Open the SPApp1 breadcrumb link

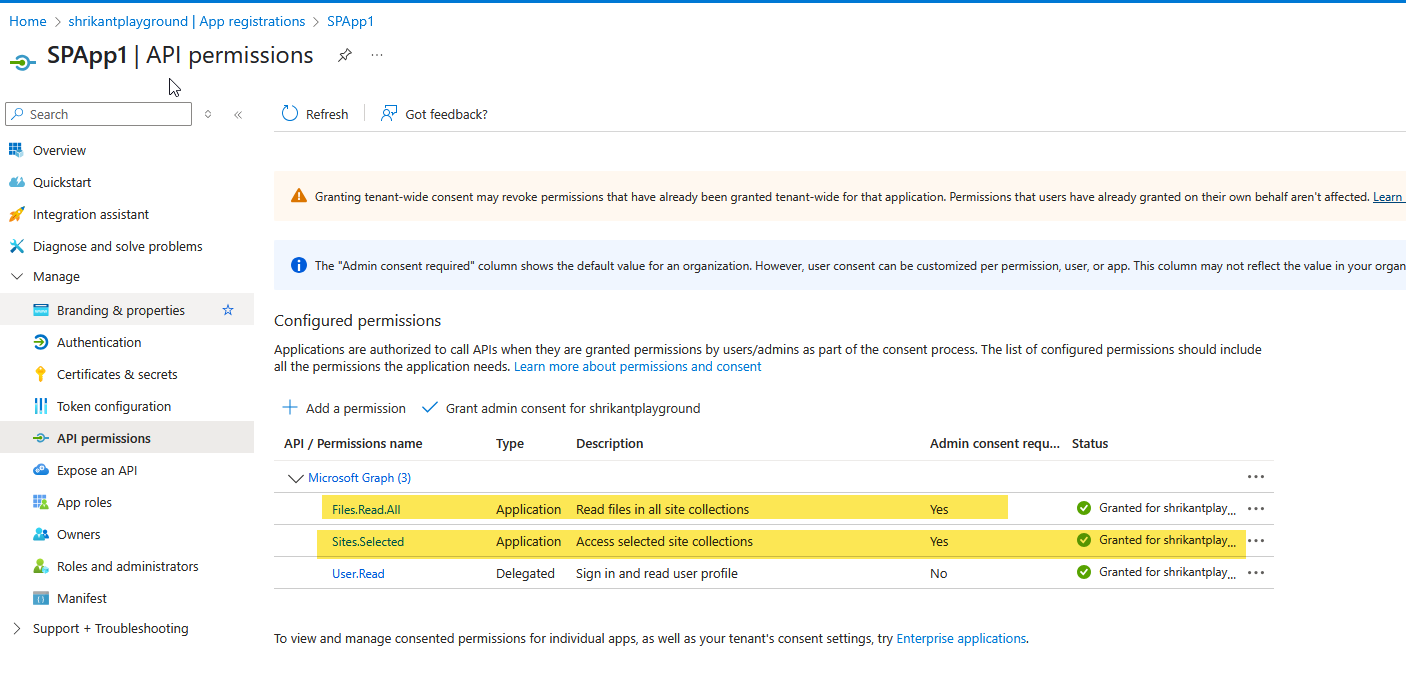click(x=350, y=21)
